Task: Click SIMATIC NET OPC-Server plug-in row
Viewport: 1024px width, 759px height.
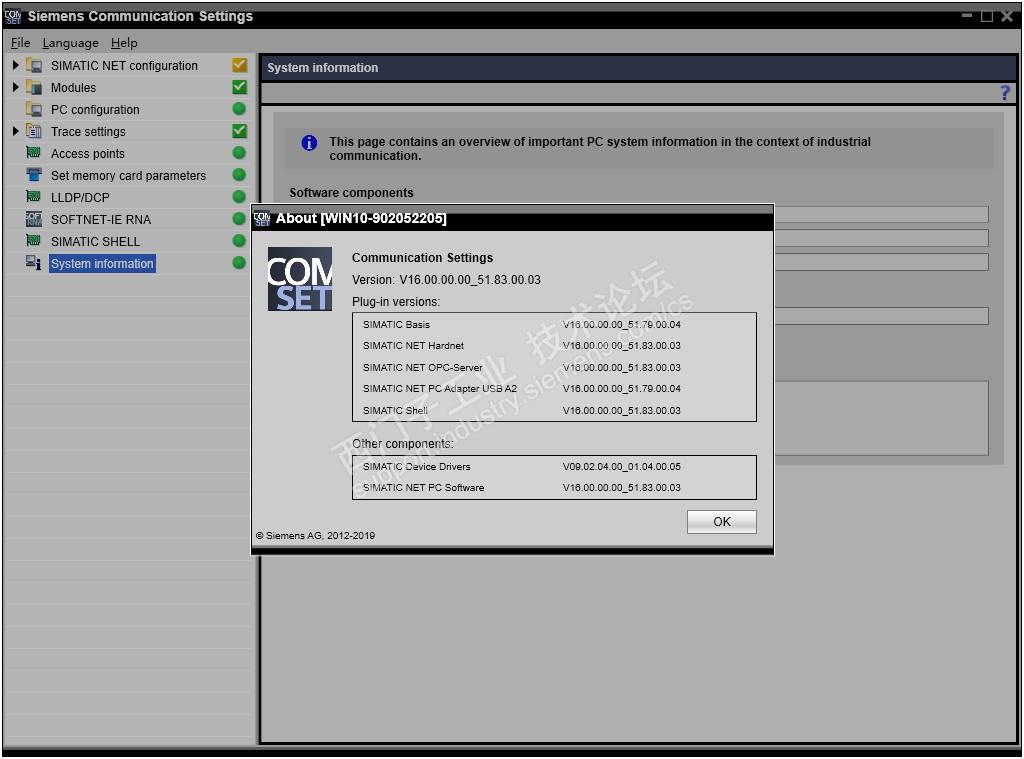Action: (554, 368)
